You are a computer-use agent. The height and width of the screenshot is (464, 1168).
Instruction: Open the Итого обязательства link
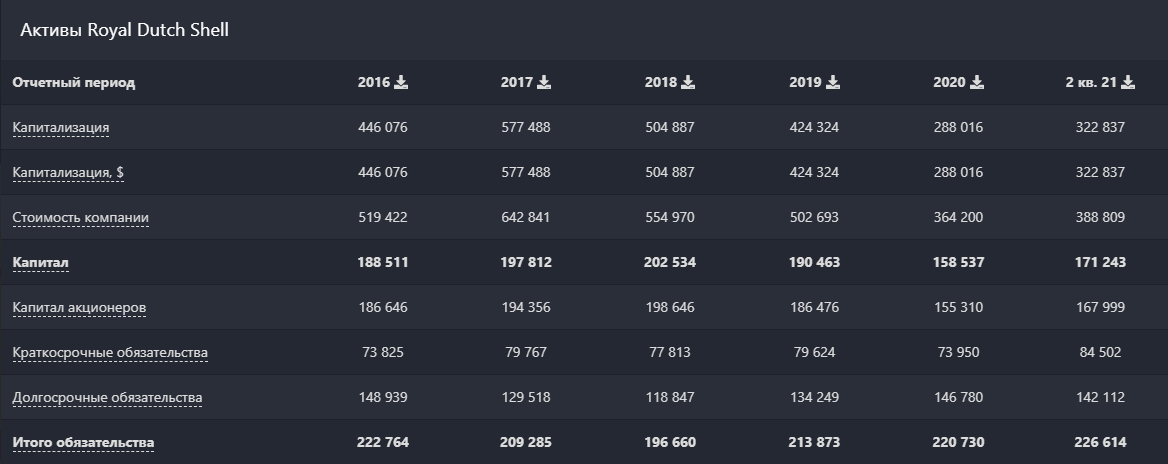pyautogui.click(x=83, y=442)
